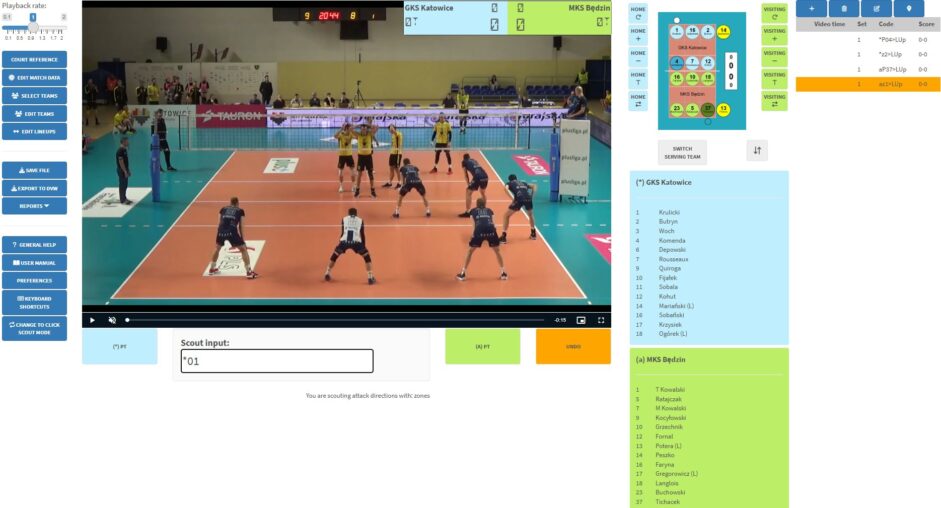Switch the serving team
The image size is (941, 508).
682,152
